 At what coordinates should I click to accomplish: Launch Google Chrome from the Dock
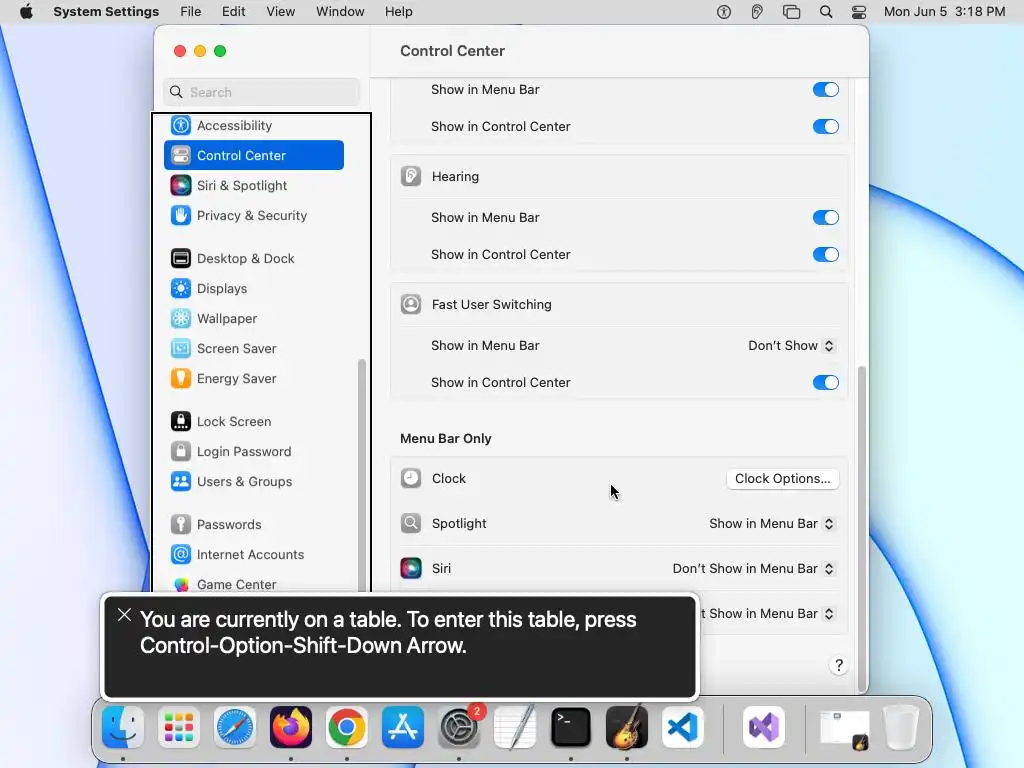347,728
